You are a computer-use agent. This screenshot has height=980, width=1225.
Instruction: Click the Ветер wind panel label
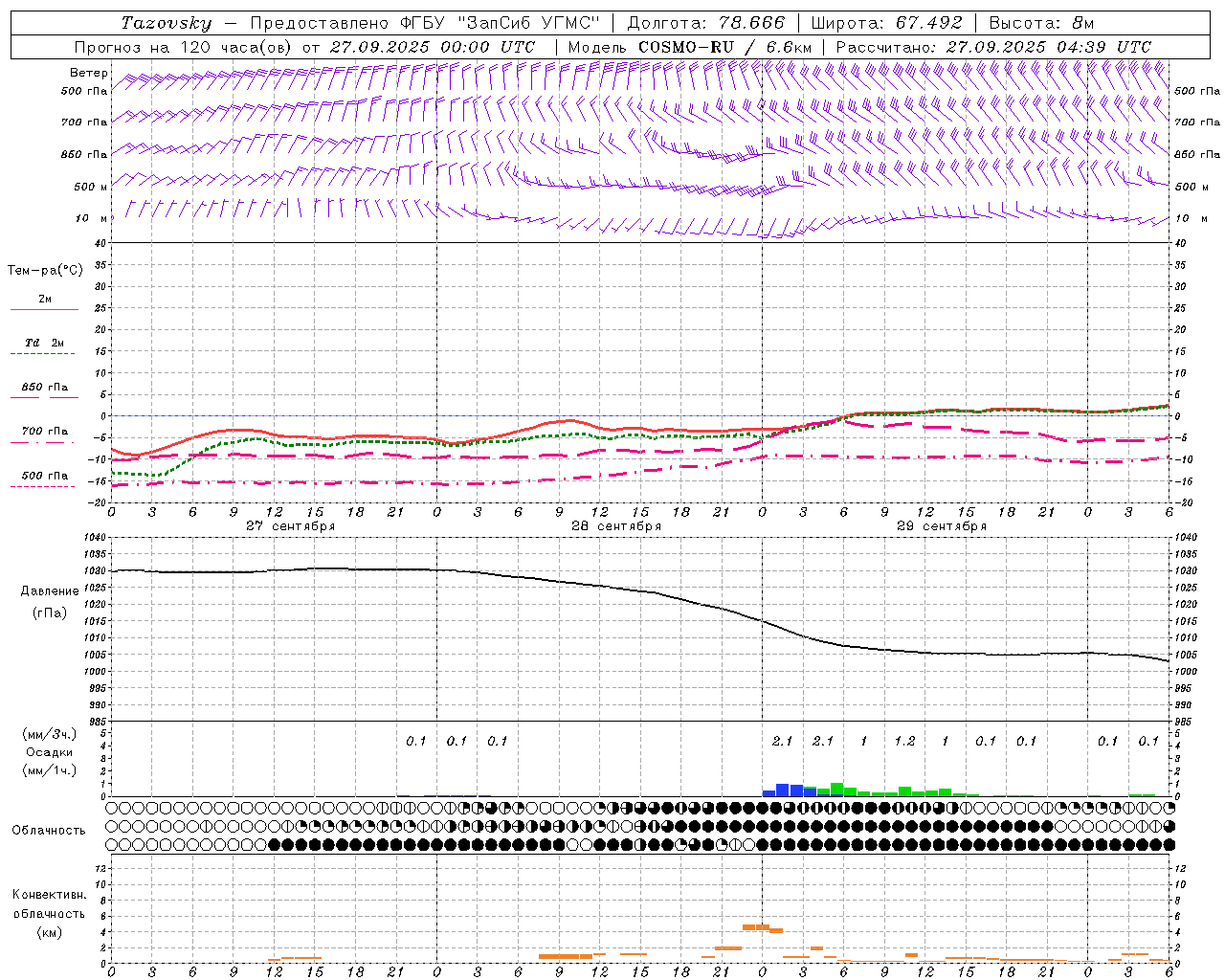(88, 73)
